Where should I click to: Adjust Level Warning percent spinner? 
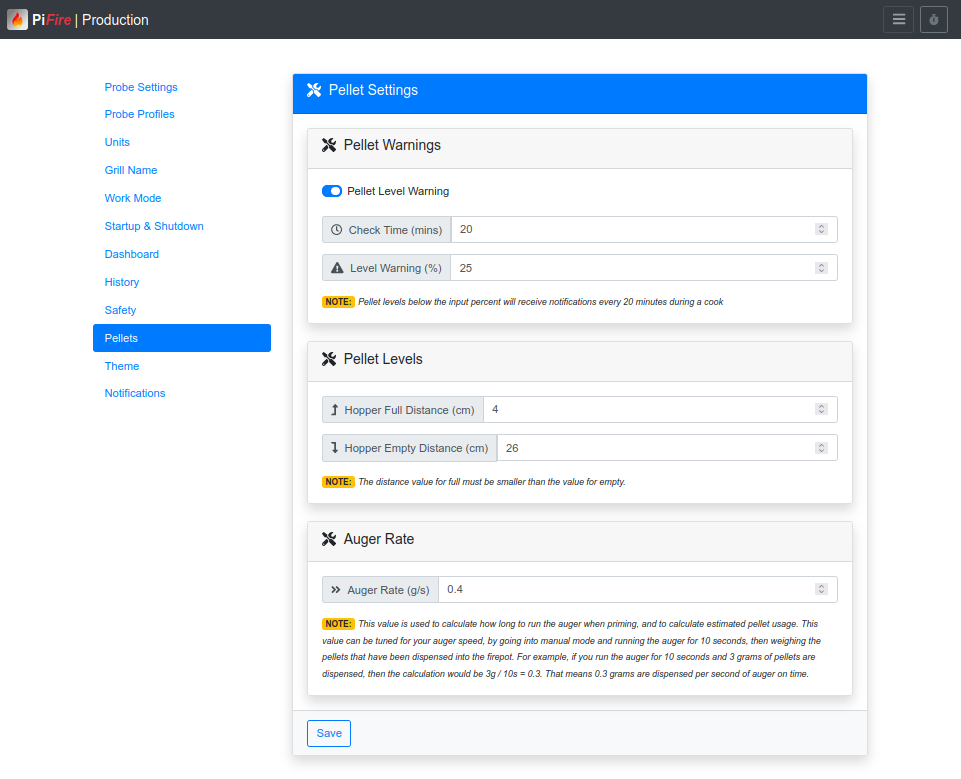coord(821,268)
